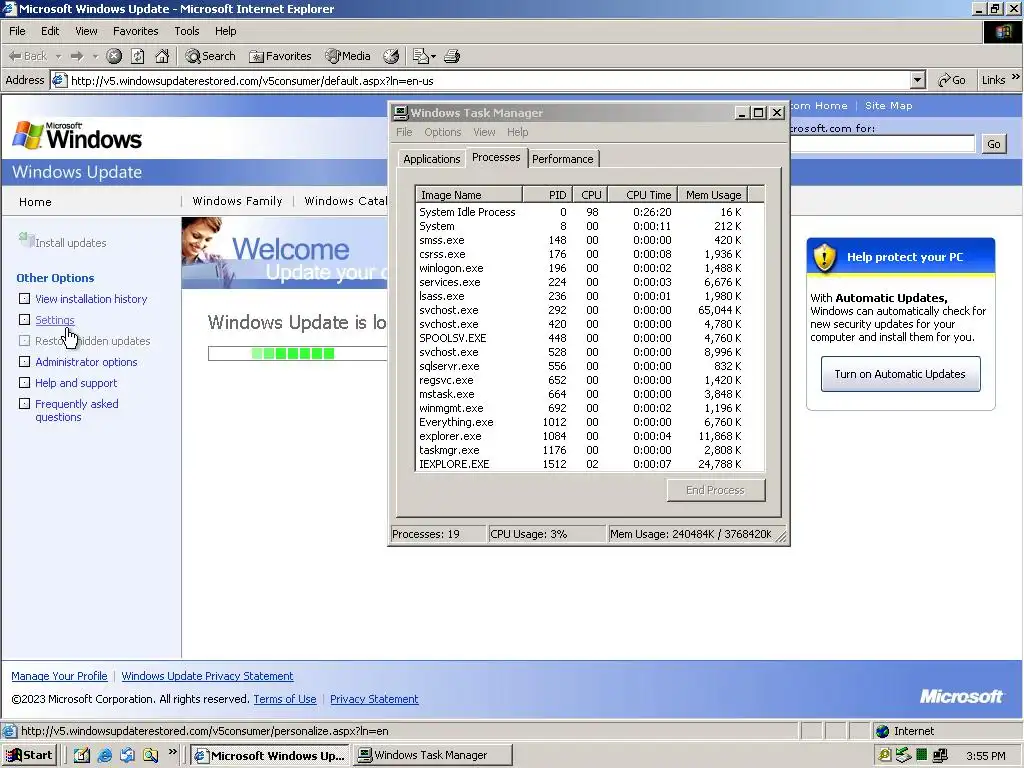Select the SPOOLSV.EXE process row
This screenshot has height=768, width=1024.
pos(589,338)
